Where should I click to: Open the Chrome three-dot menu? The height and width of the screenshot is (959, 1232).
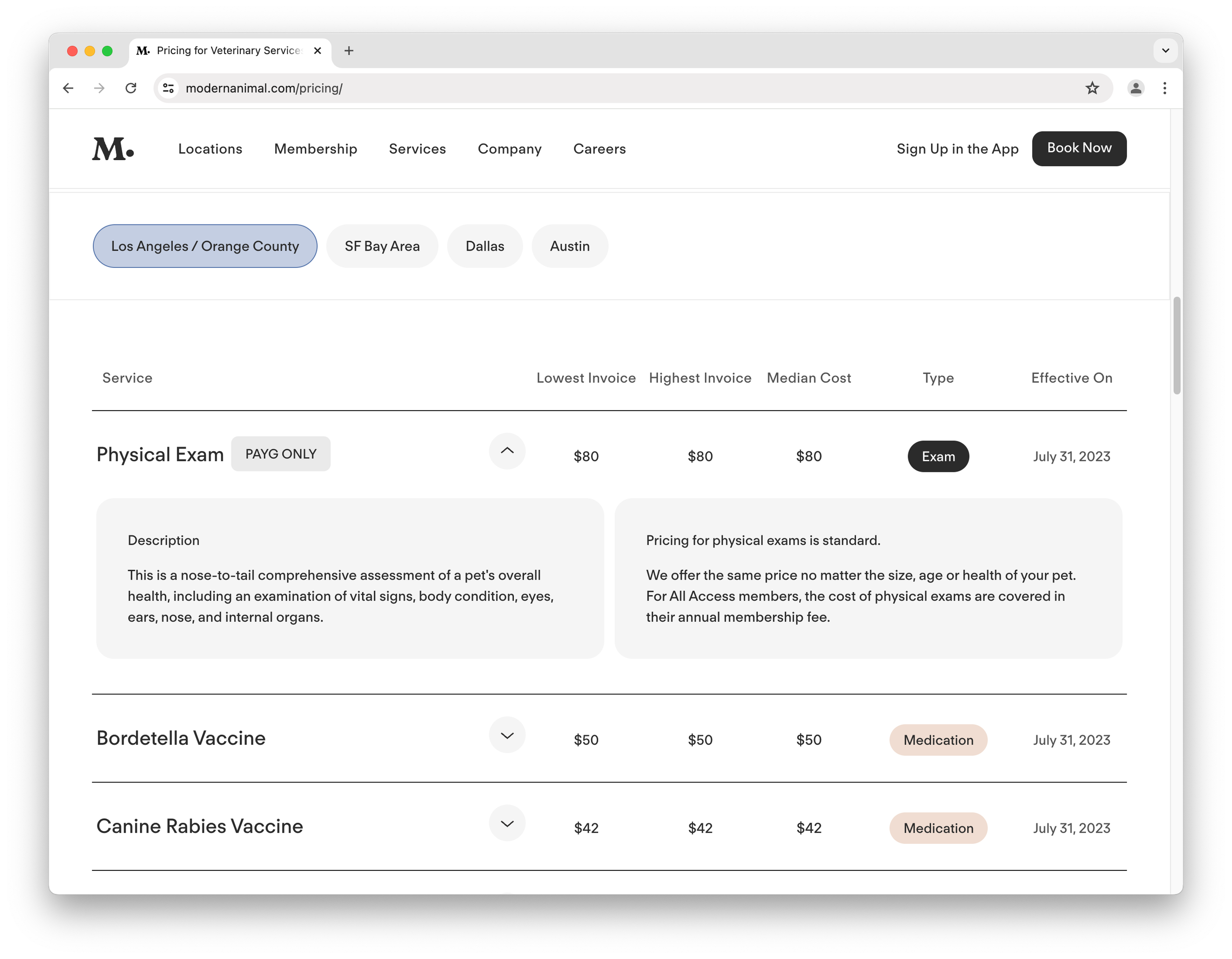[1164, 88]
